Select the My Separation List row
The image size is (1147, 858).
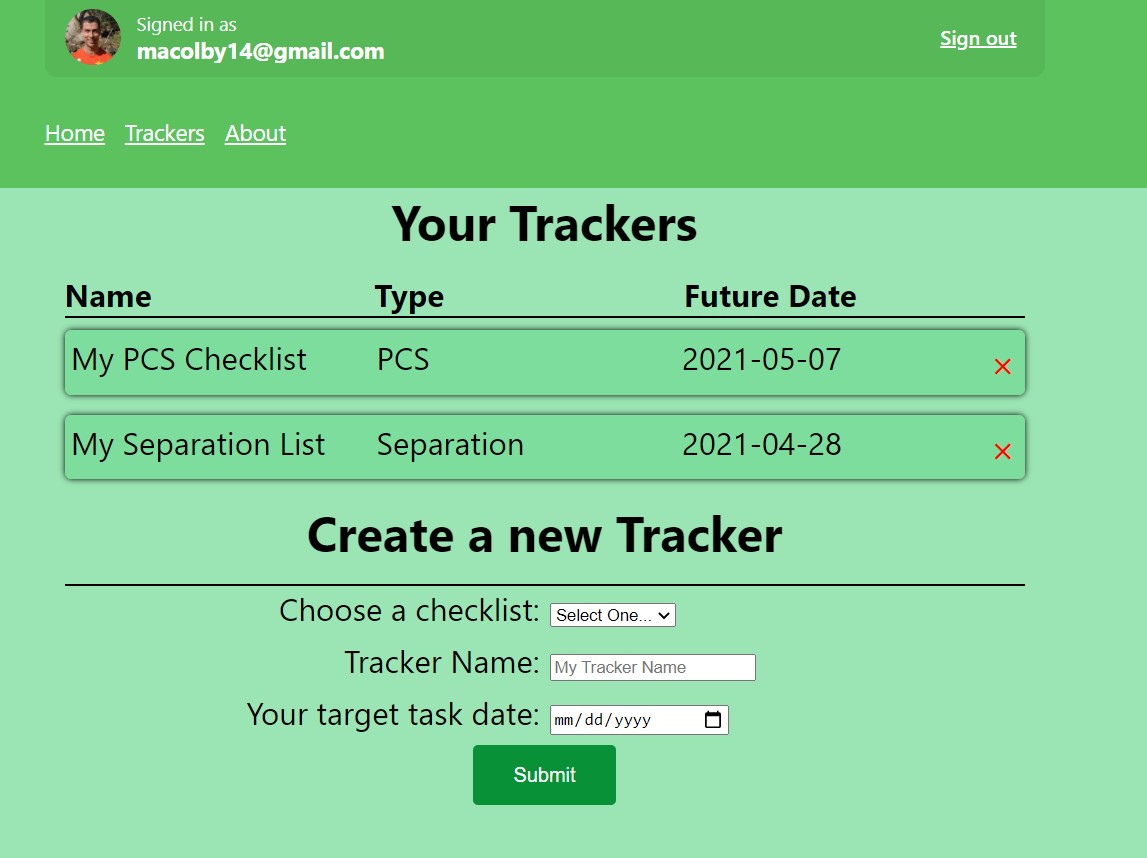(400, 445)
